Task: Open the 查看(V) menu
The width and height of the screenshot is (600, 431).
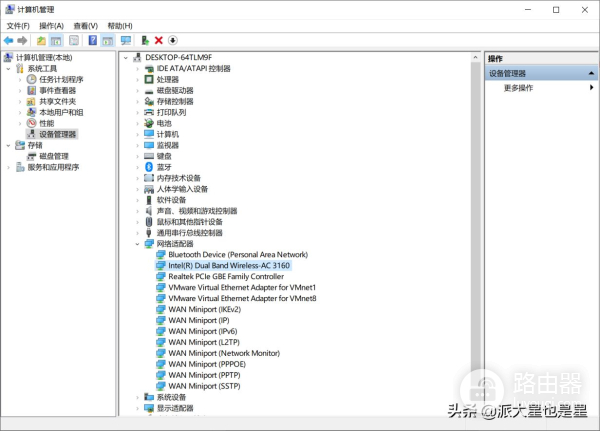Action: [85, 26]
